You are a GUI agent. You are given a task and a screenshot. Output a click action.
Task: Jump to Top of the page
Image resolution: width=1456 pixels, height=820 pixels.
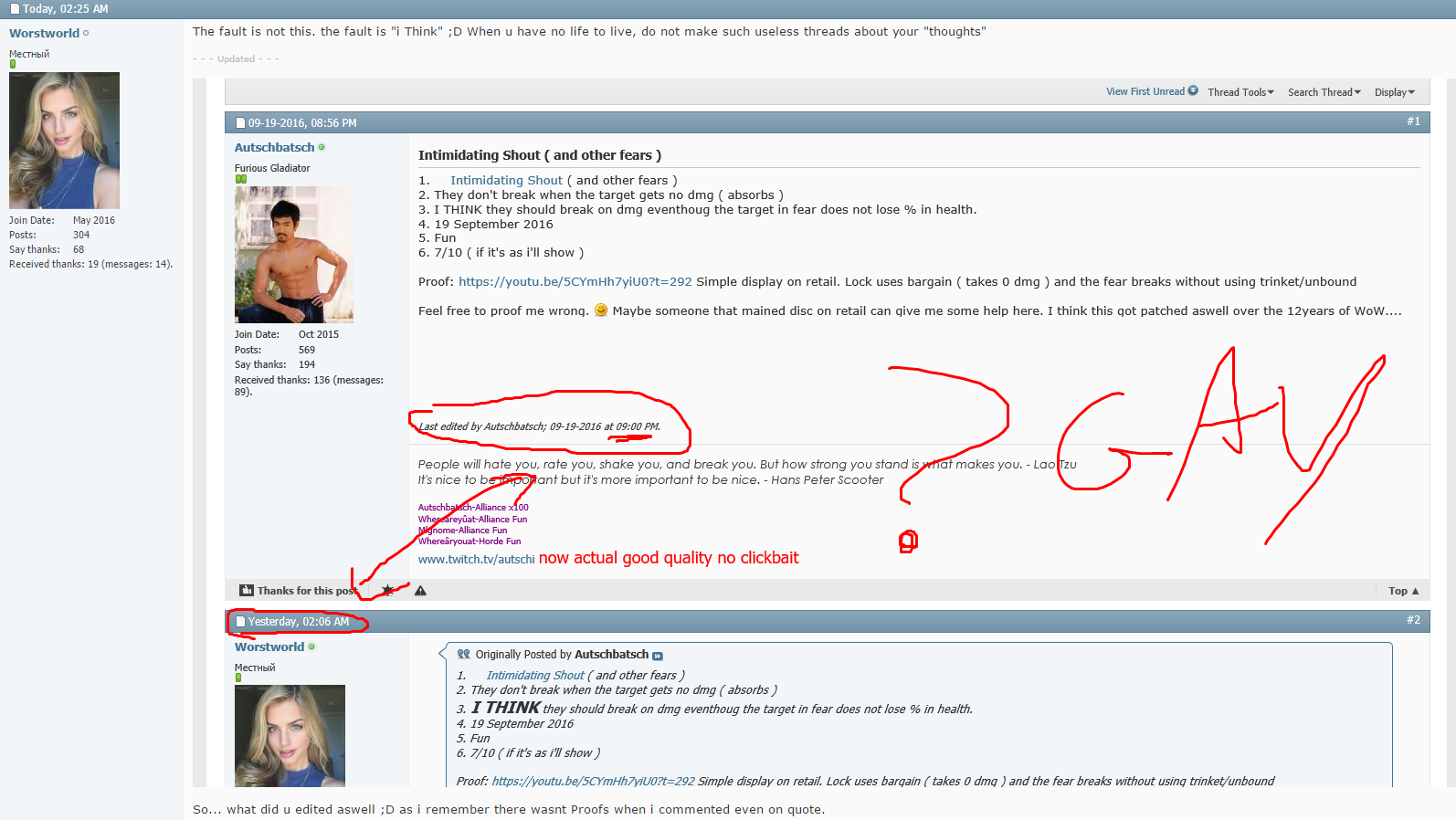(x=1404, y=591)
